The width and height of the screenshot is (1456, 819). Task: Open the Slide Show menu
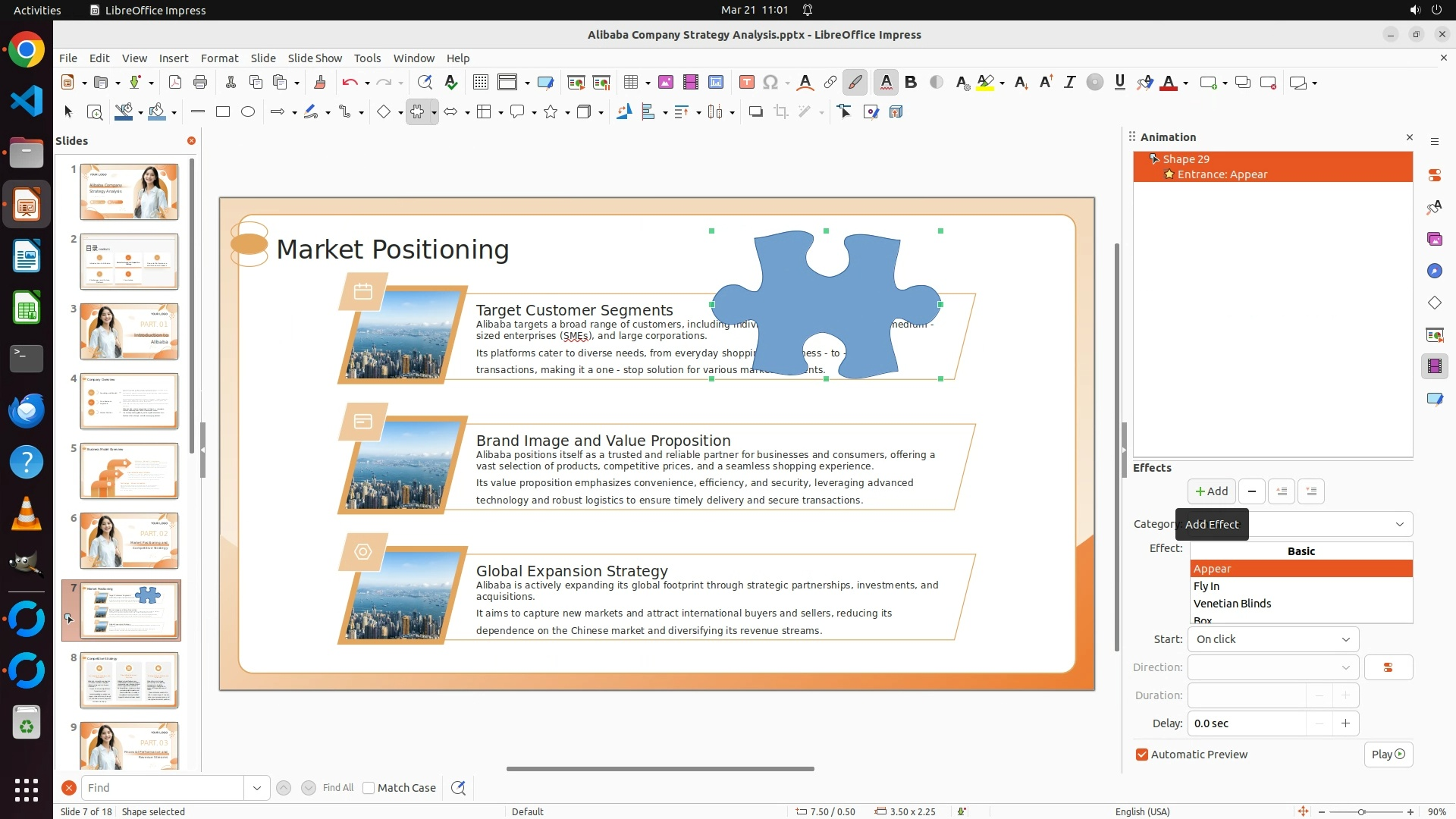tap(314, 58)
